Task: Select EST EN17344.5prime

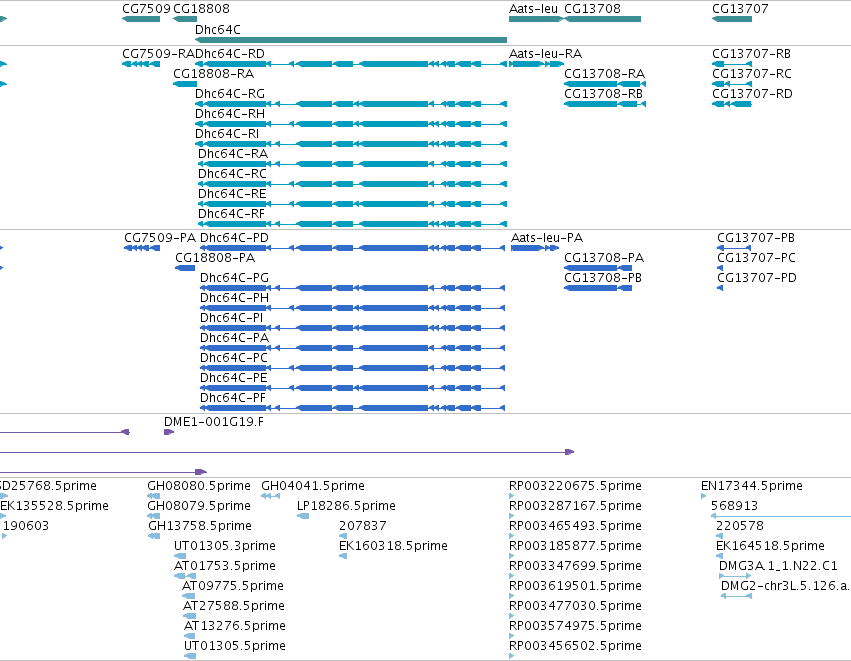Action: pyautogui.click(x=752, y=486)
